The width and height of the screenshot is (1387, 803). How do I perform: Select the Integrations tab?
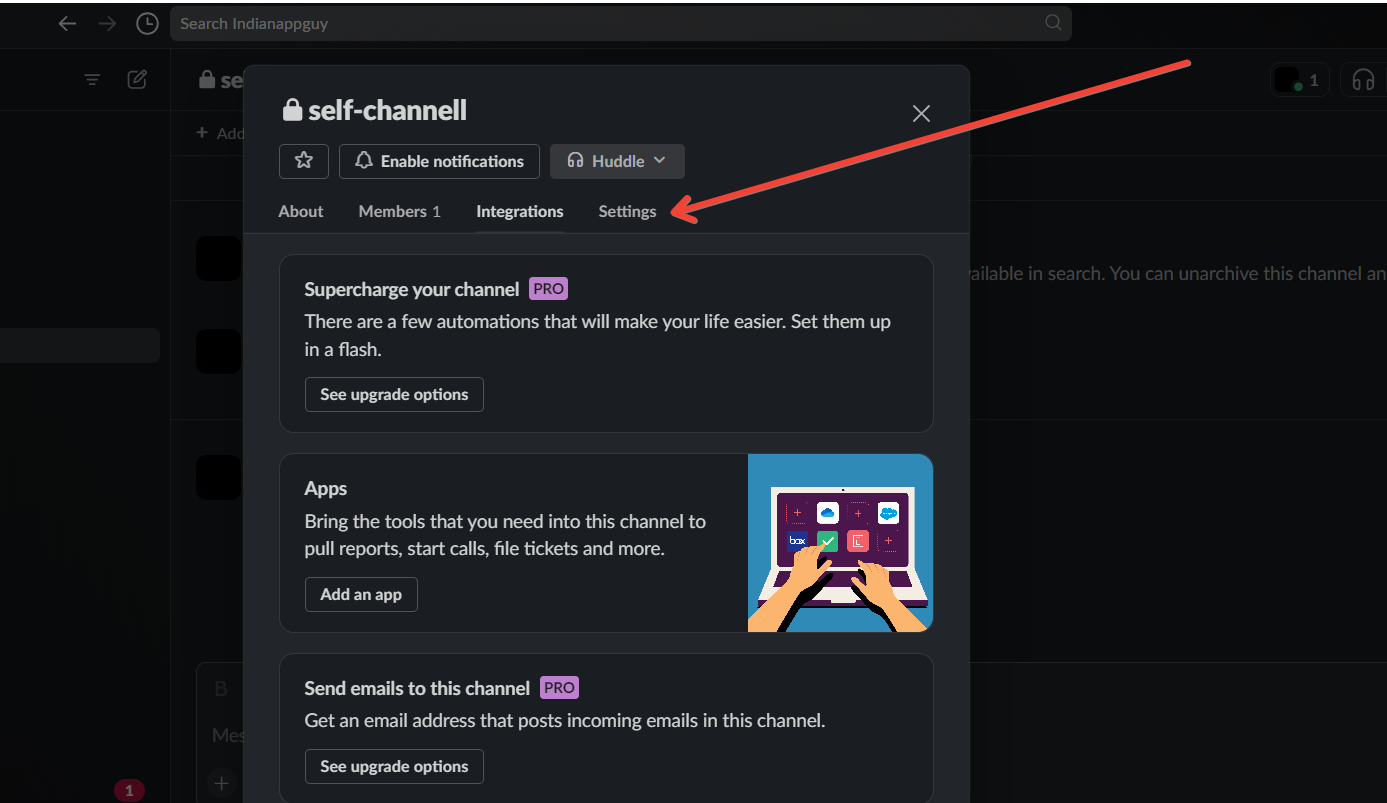tap(520, 211)
